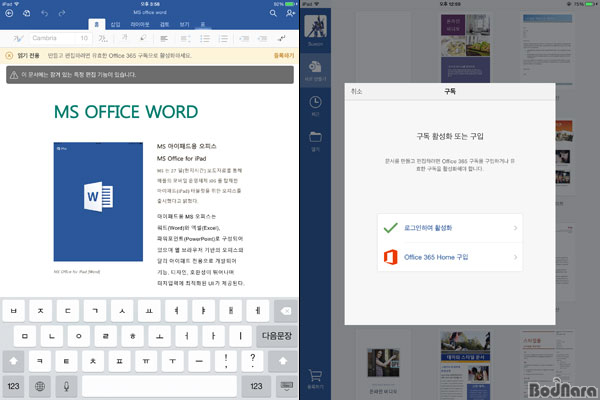Tap the red Office logo icon
This screenshot has width=600, height=400.
[x=391, y=257]
